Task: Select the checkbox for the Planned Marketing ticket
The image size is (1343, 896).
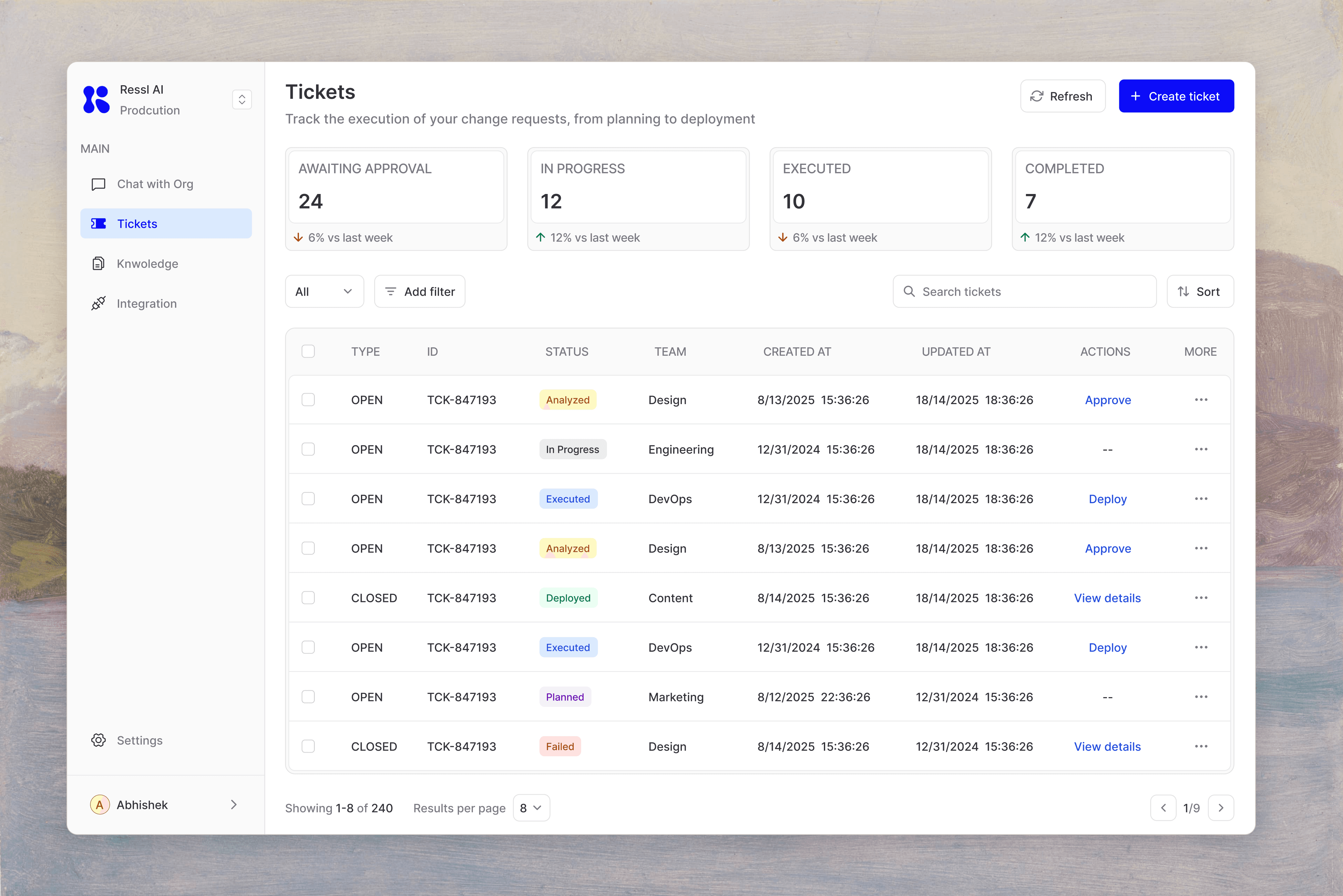Action: [308, 697]
